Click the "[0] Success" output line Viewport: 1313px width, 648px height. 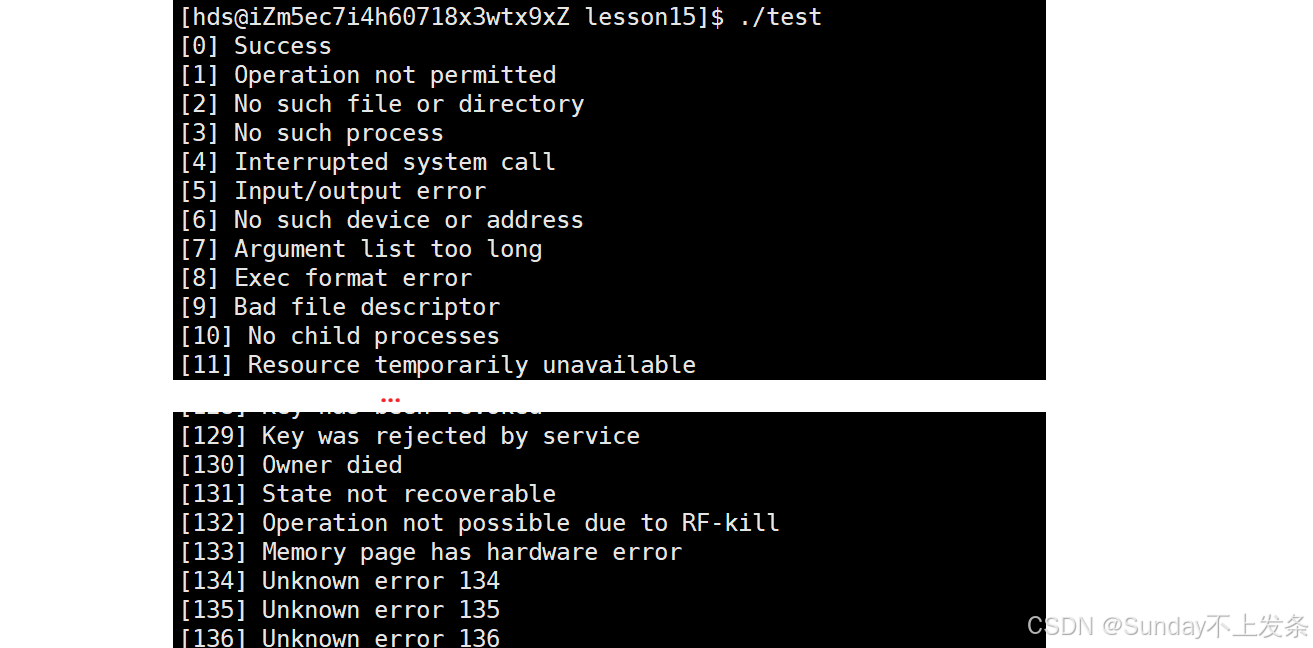(x=256, y=46)
